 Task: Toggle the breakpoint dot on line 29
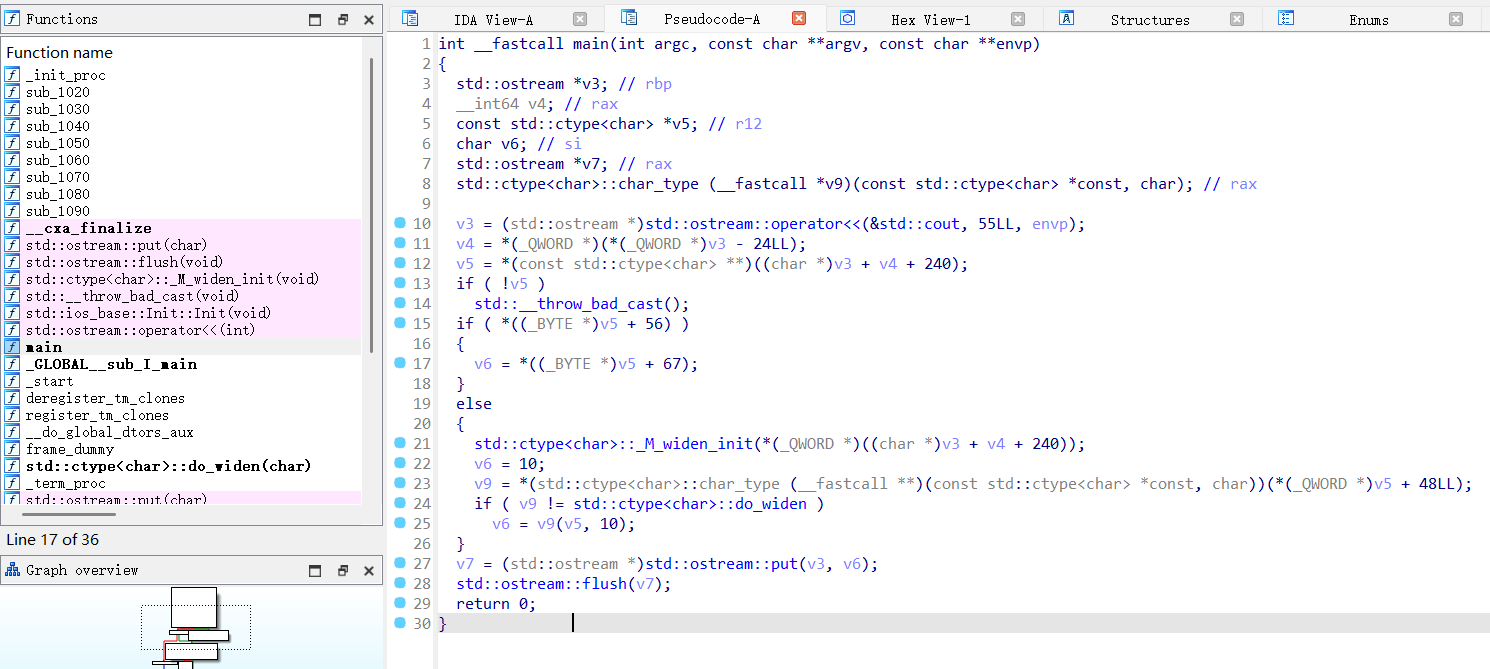click(x=400, y=604)
